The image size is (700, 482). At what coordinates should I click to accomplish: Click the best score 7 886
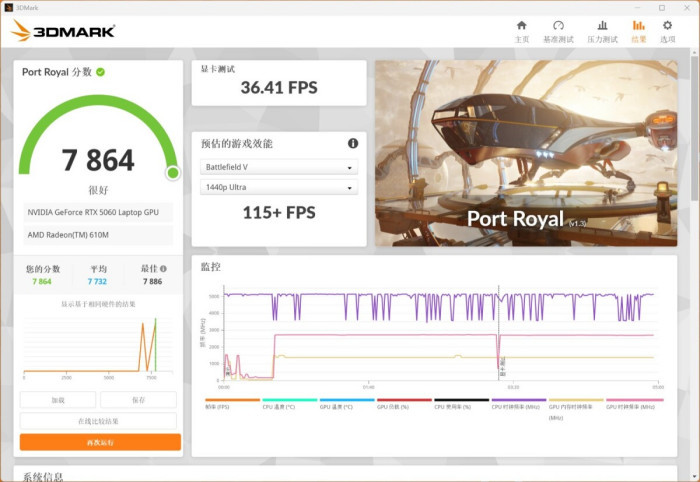point(153,281)
